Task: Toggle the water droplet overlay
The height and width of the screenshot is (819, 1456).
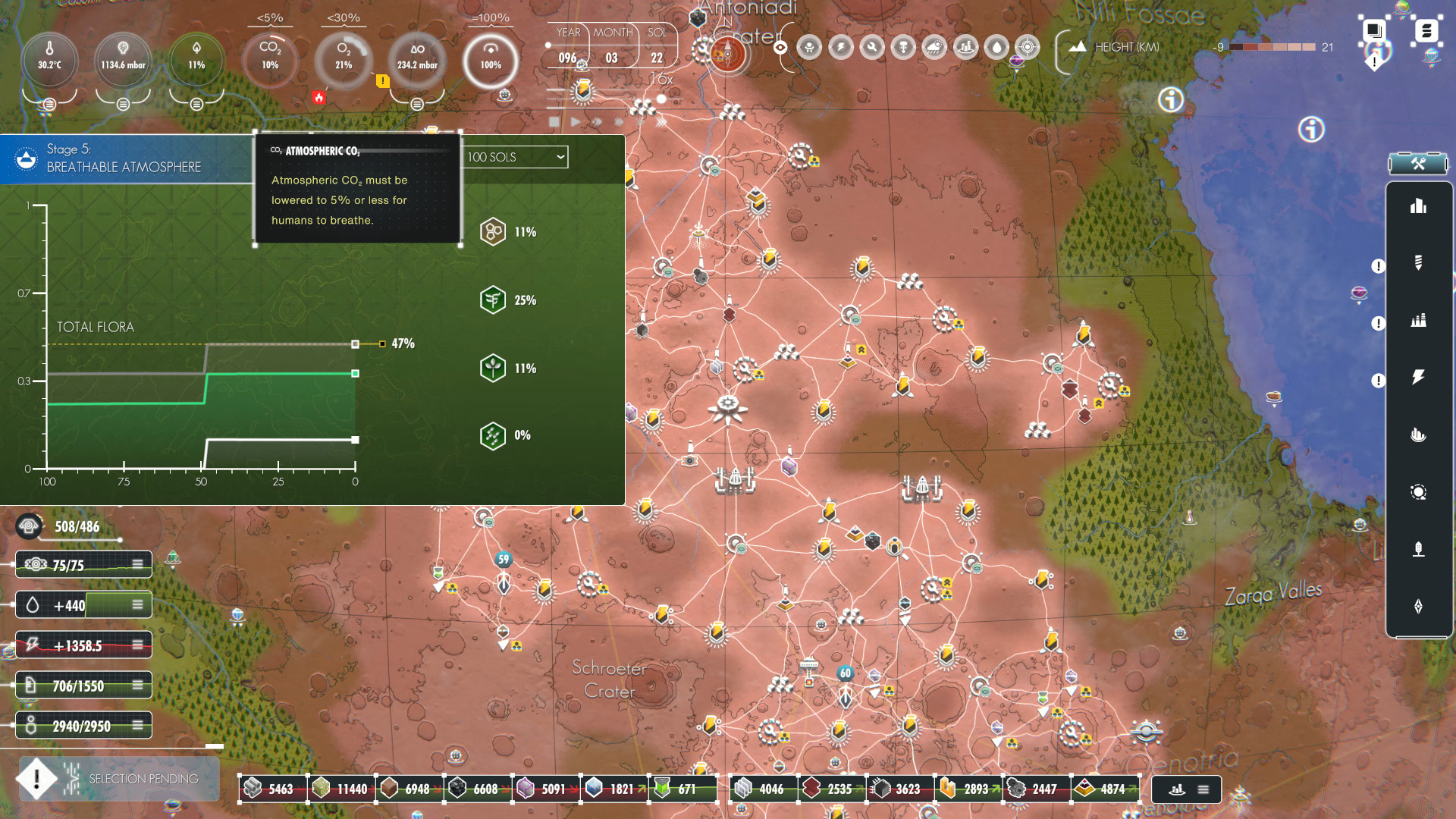Action: tap(996, 47)
